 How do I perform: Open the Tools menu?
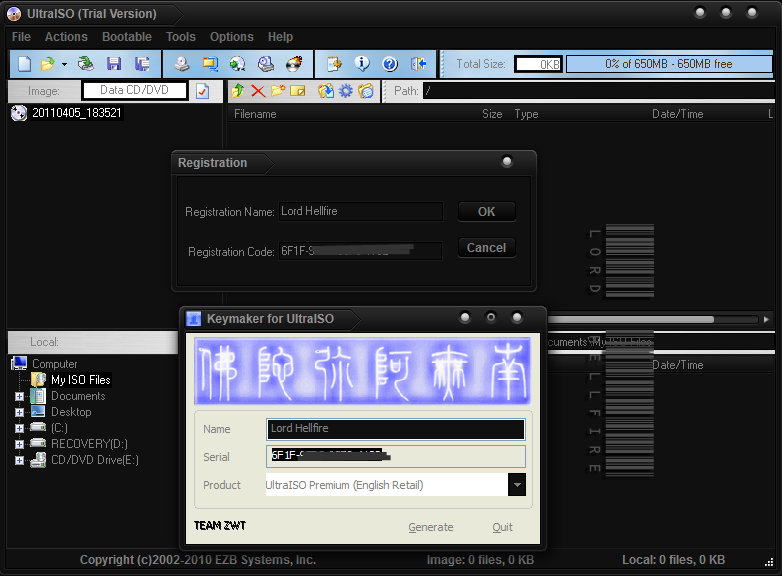pyautogui.click(x=181, y=37)
